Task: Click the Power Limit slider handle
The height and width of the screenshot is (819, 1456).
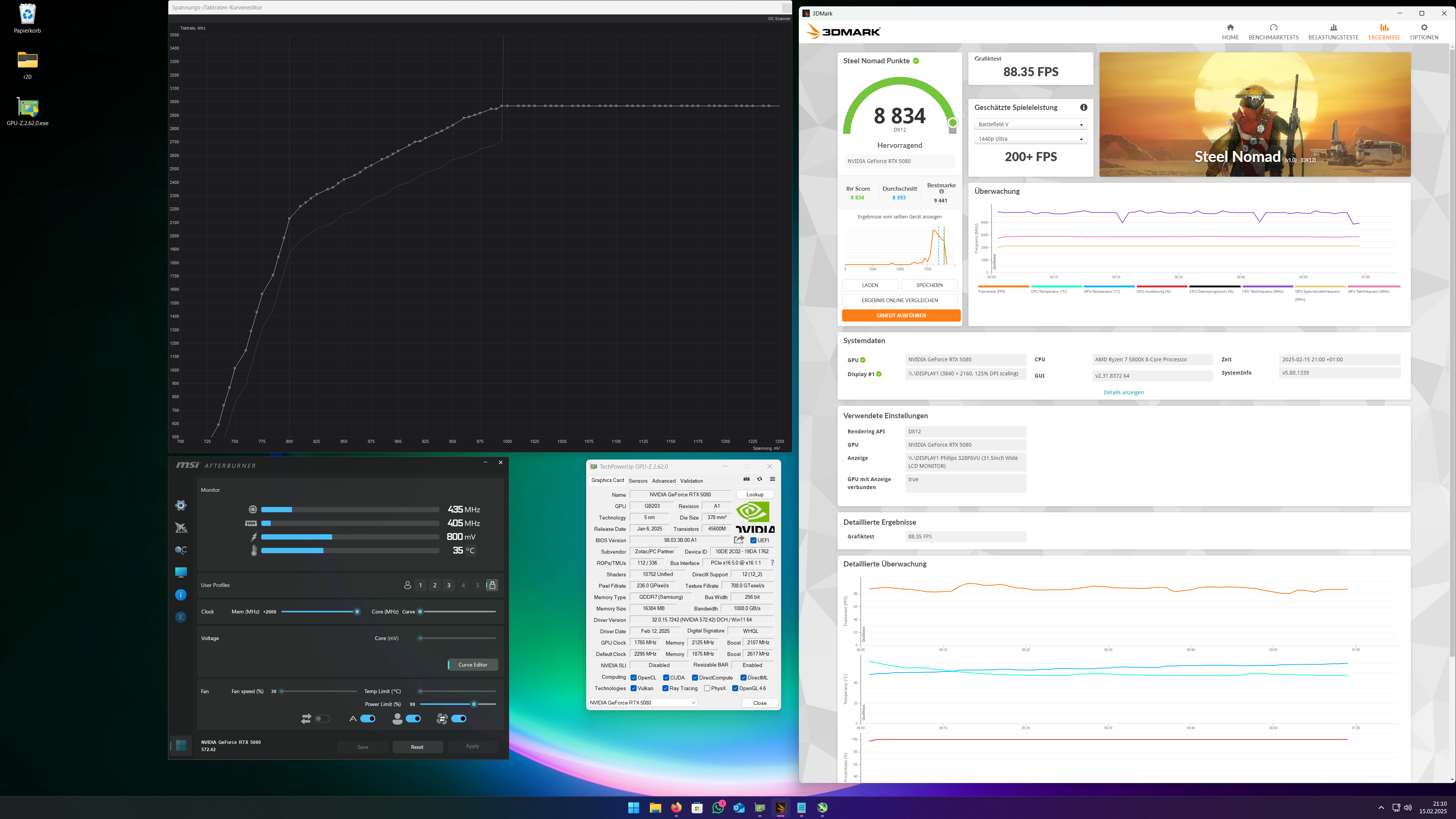Action: coord(474,704)
